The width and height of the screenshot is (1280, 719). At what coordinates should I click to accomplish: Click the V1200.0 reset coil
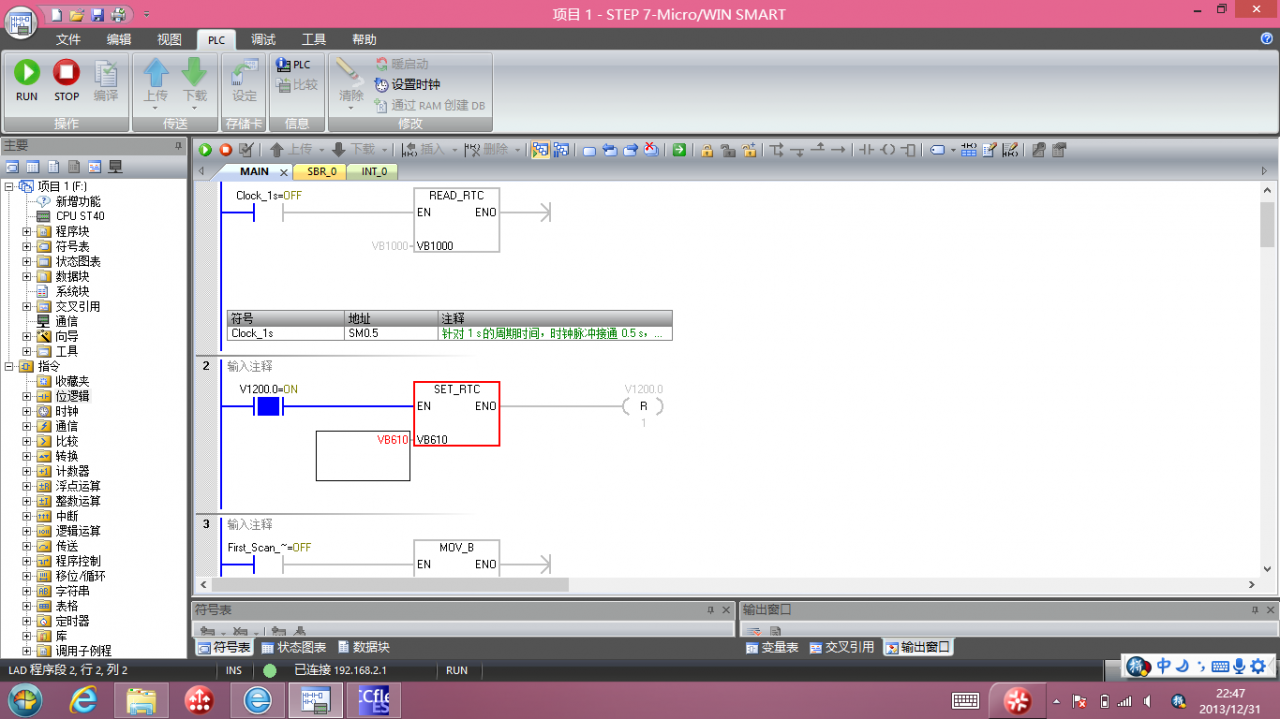(x=643, y=406)
